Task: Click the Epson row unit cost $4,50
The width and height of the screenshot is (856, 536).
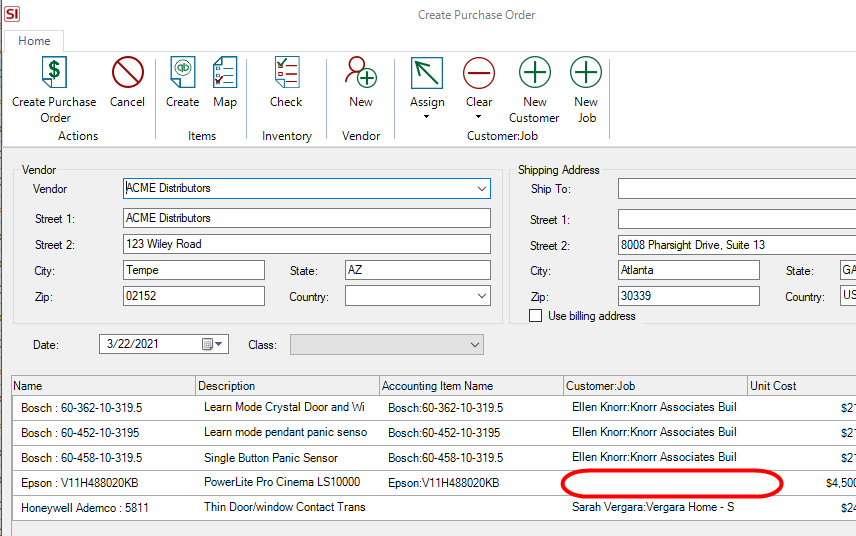Action: click(841, 483)
